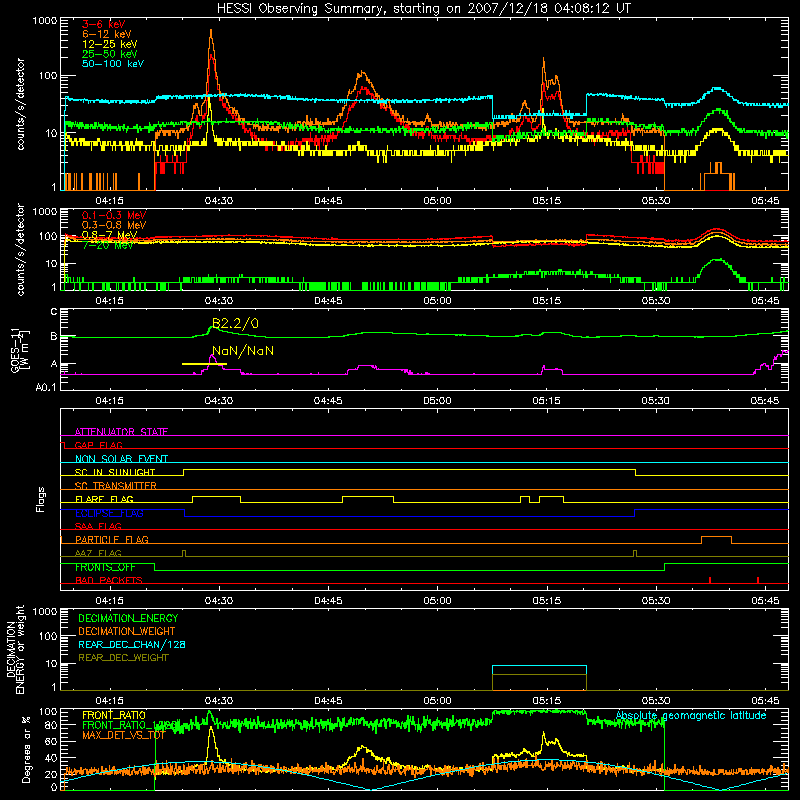Click the DECIMATION_ENERGY legend entry
Image resolution: width=800 pixels, height=800 pixels.
tap(128, 618)
